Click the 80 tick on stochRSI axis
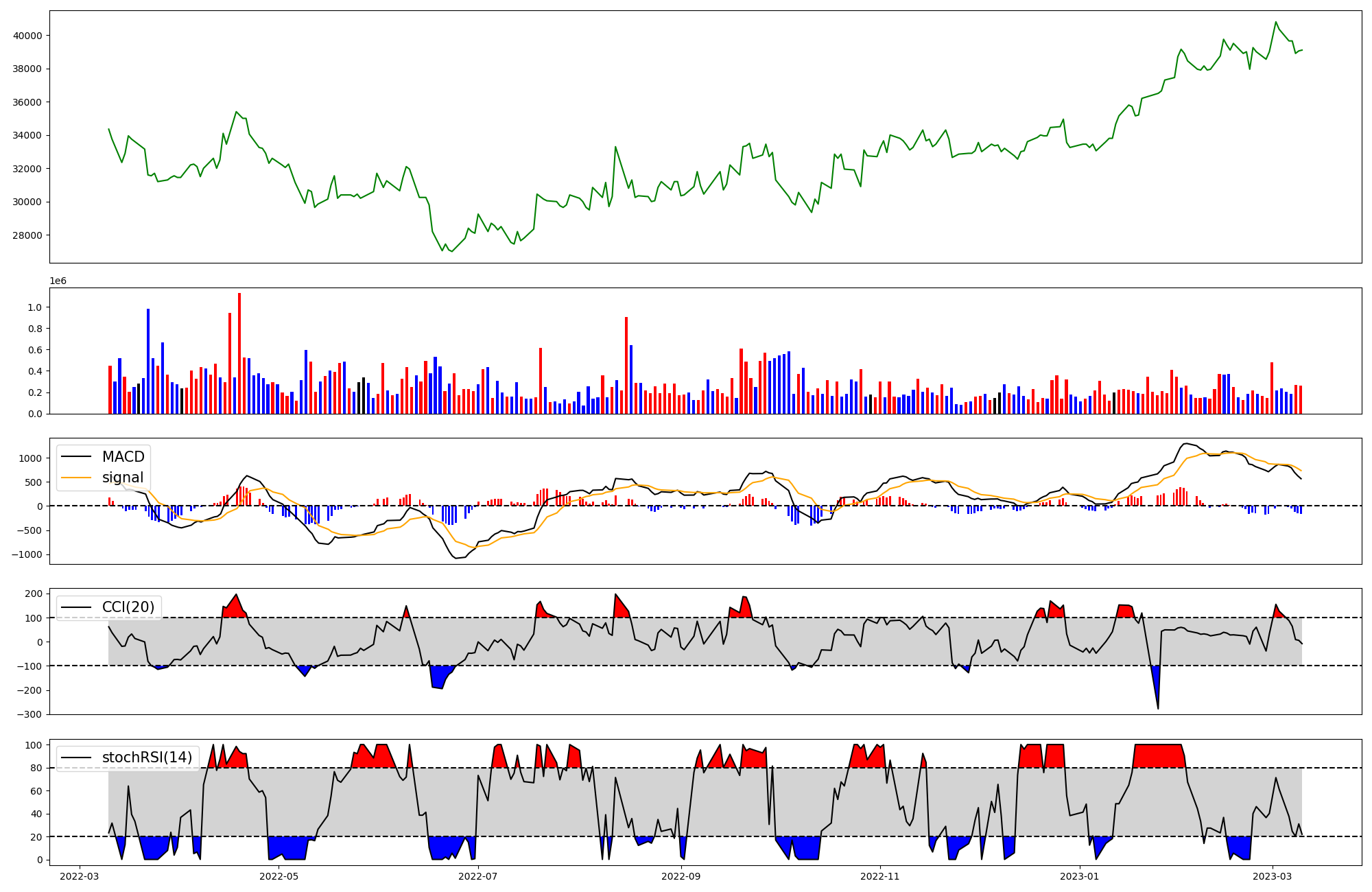Viewport: 1372px width, 892px height. [x=36, y=768]
